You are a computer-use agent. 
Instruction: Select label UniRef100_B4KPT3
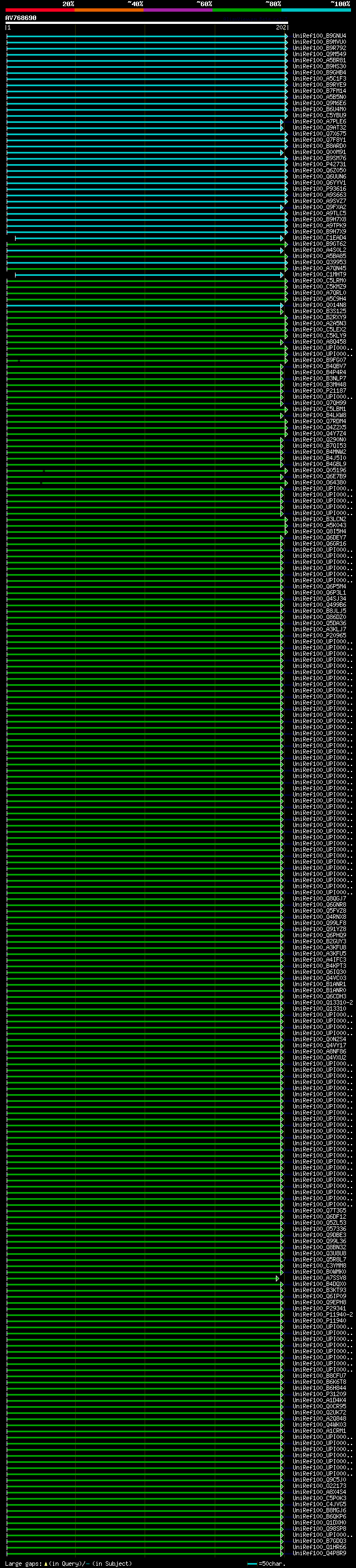coord(319,966)
